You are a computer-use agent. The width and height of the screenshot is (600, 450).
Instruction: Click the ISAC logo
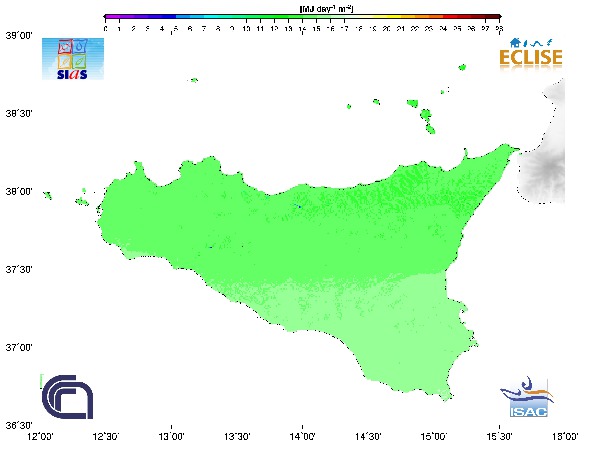[527, 397]
